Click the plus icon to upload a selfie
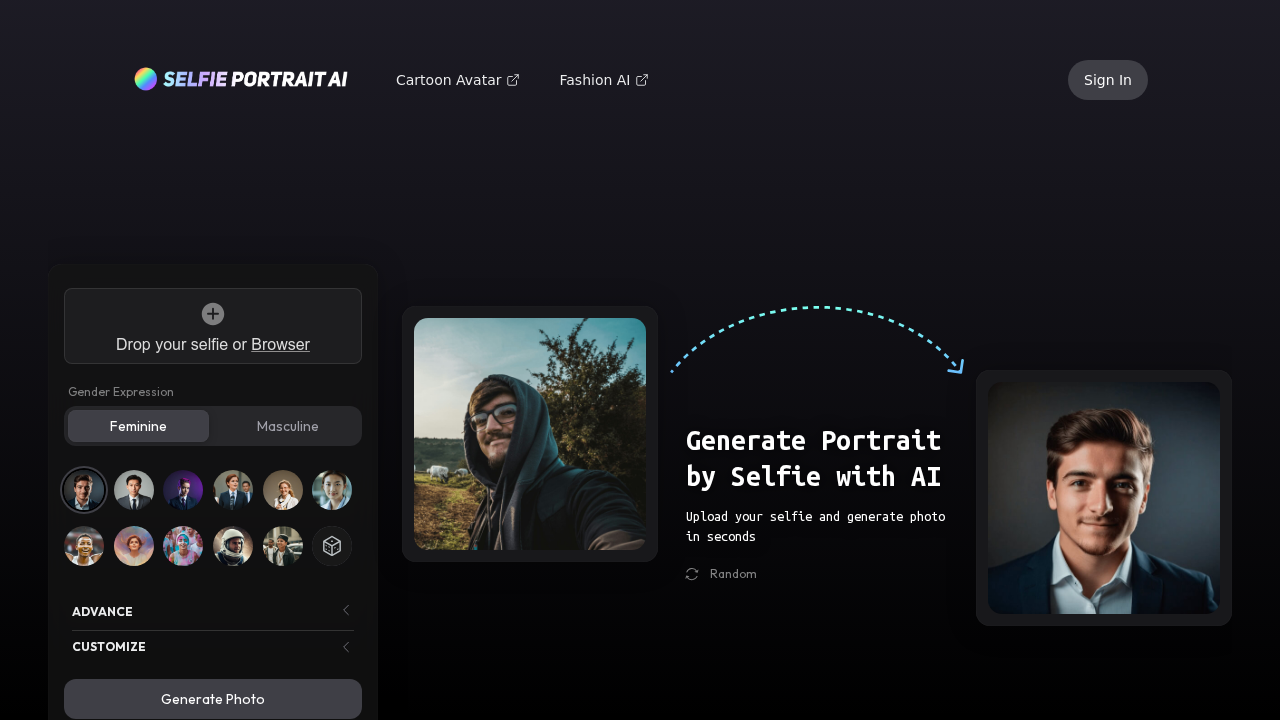1280x720 pixels. click(x=212, y=312)
